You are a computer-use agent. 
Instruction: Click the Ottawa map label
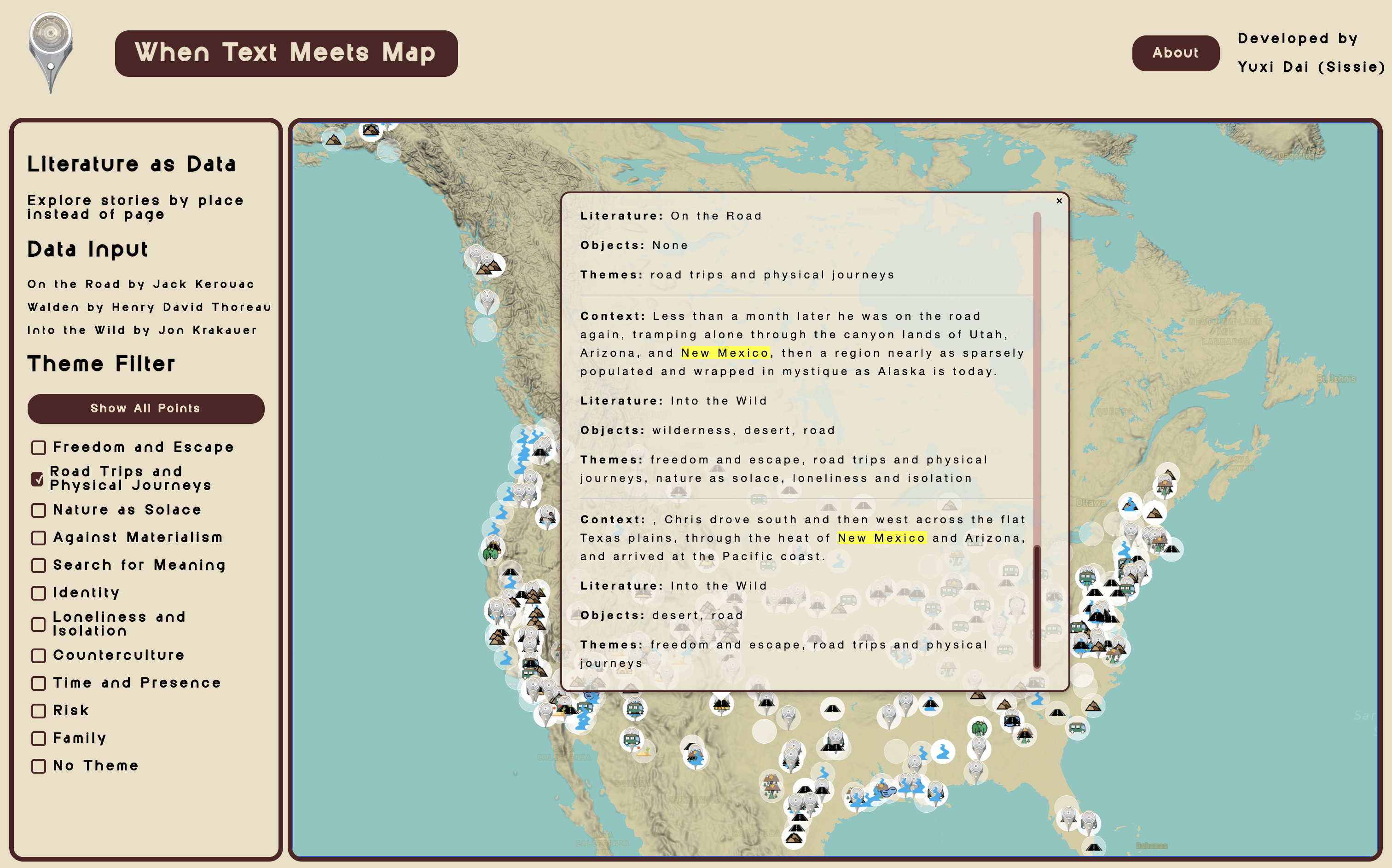[x=1090, y=503]
